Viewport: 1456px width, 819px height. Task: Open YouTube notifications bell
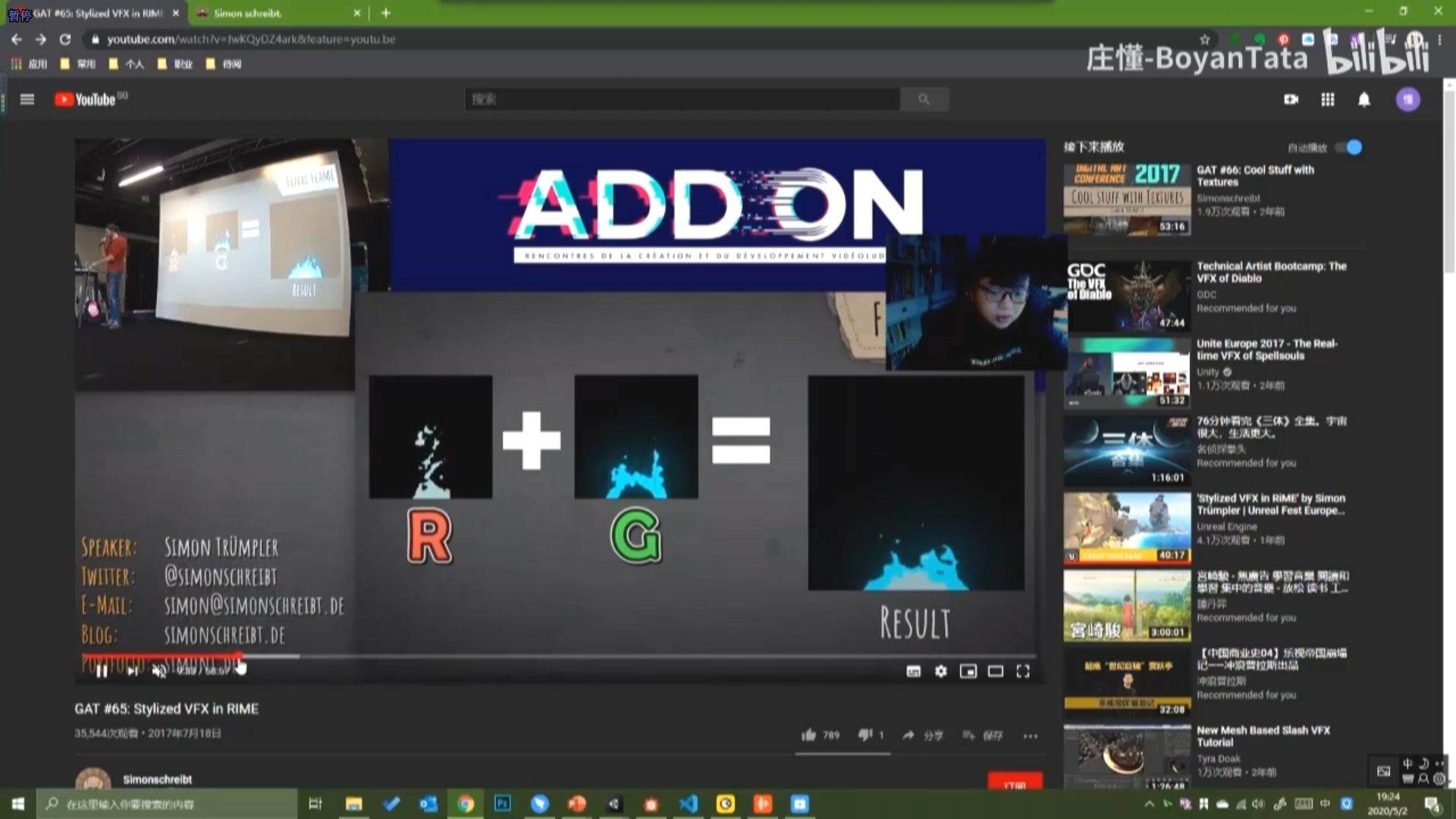click(1363, 99)
